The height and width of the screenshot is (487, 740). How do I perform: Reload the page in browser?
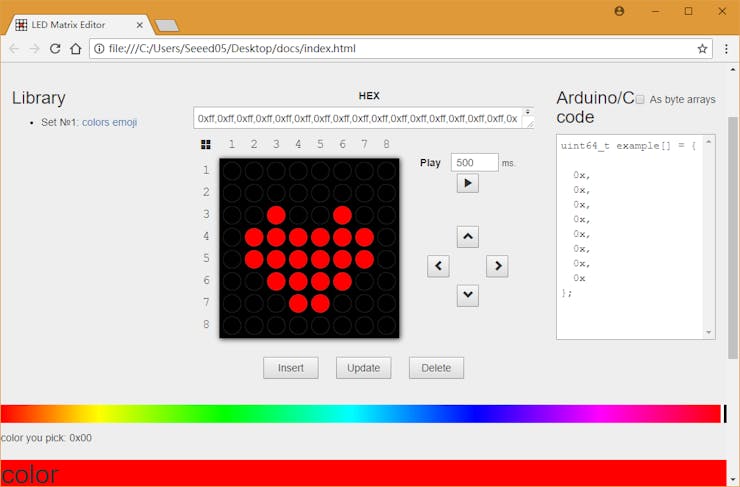tap(55, 48)
